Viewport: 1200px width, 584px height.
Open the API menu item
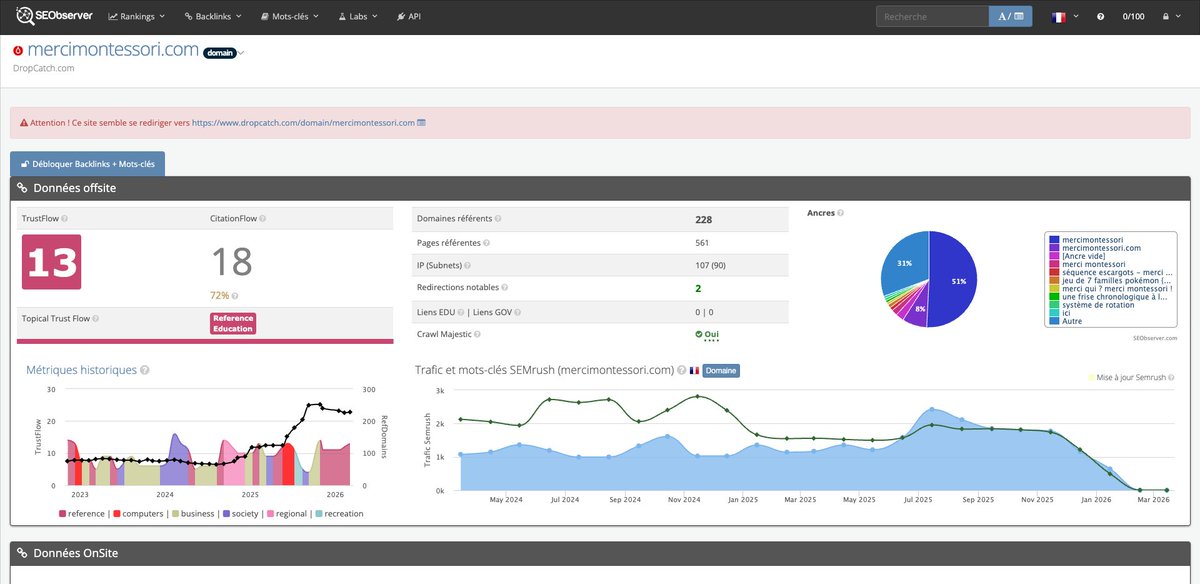pos(408,17)
